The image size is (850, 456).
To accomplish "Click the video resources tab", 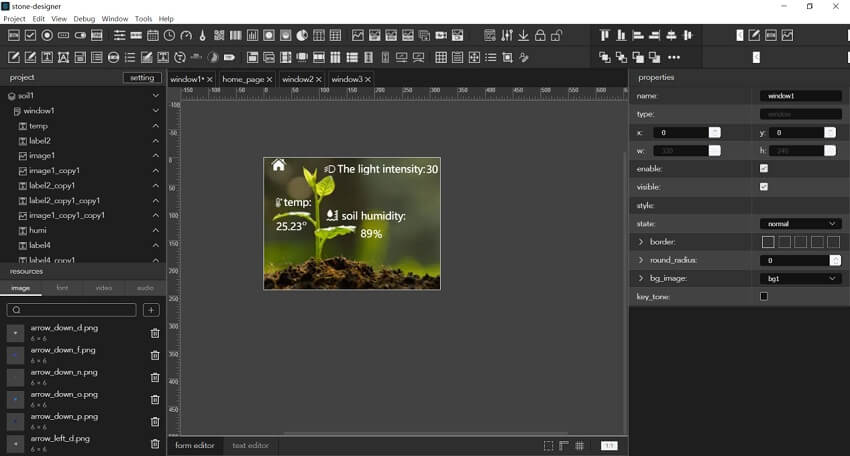I will coord(104,288).
